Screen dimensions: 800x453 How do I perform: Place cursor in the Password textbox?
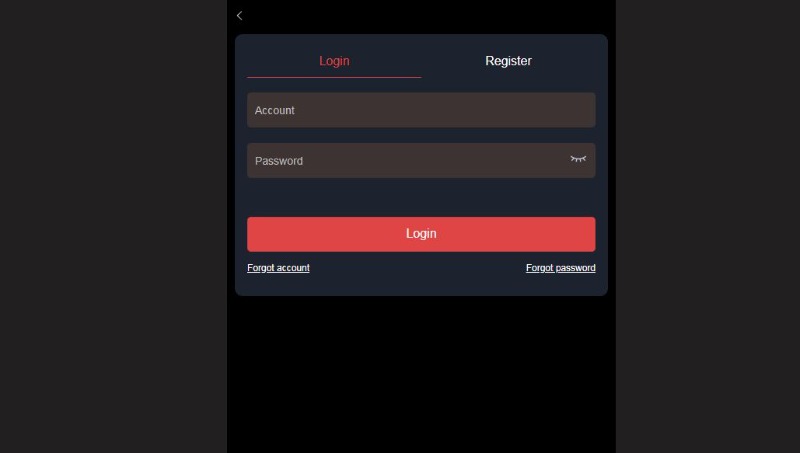[x=421, y=161]
